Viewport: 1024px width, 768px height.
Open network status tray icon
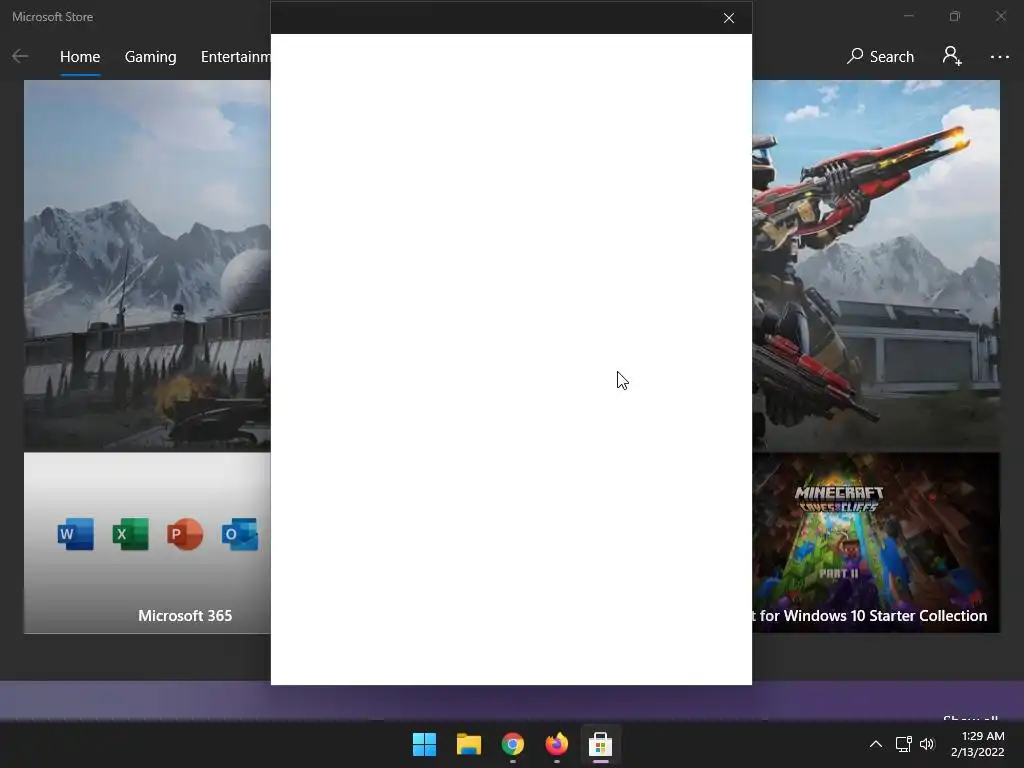pos(904,744)
